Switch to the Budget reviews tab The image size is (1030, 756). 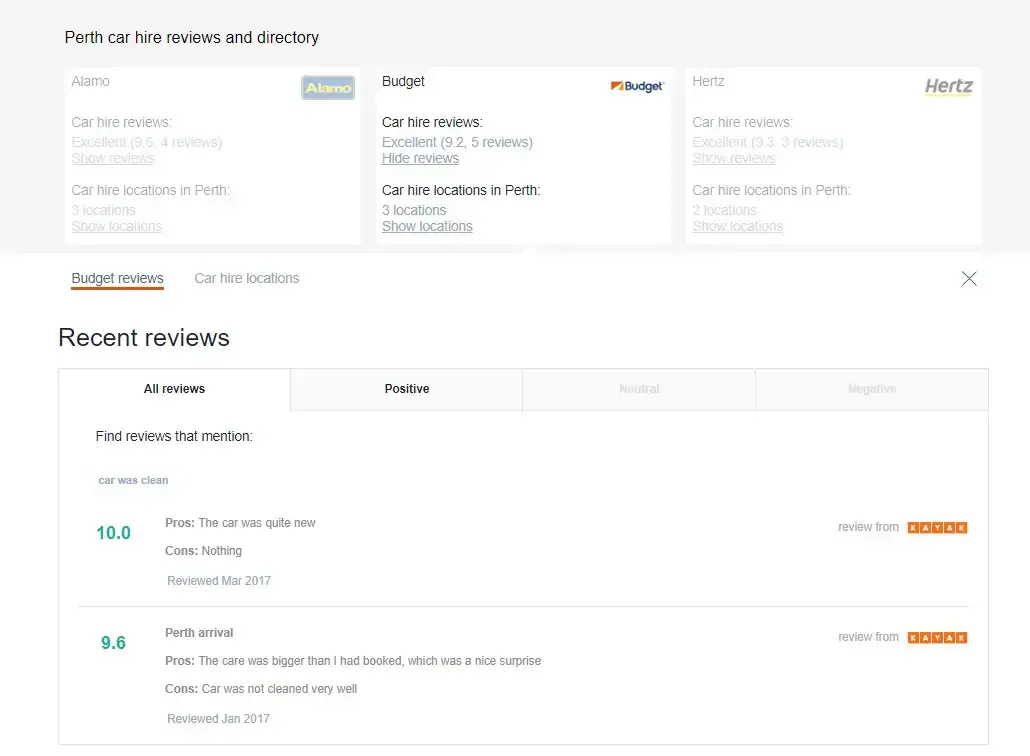(118, 278)
